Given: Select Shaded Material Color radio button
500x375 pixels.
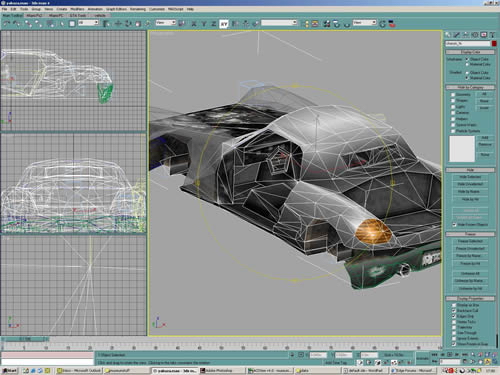Looking at the screenshot, I should click(x=467, y=78).
